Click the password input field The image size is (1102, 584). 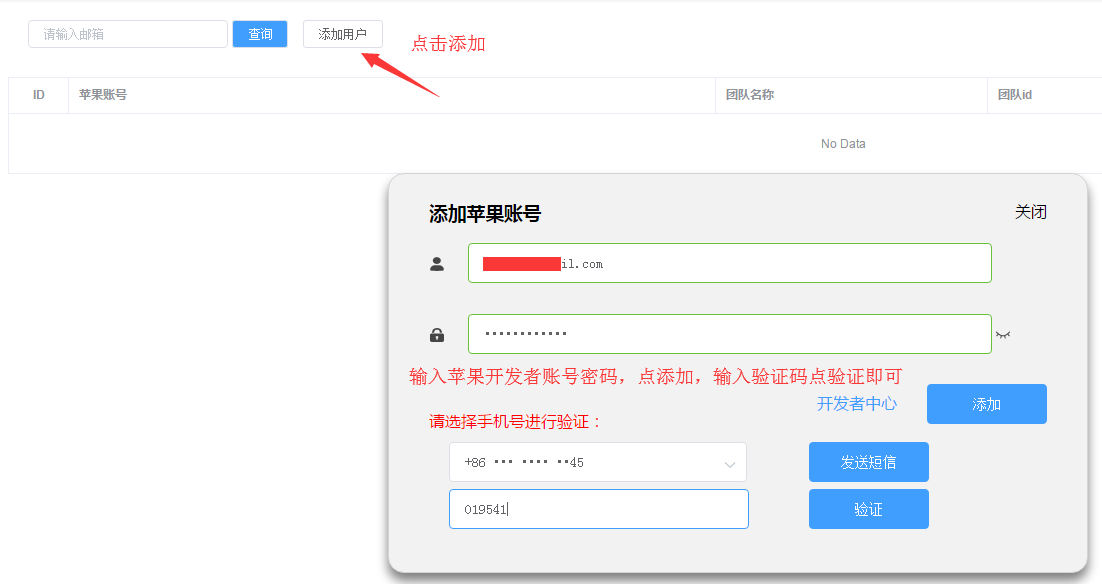730,334
